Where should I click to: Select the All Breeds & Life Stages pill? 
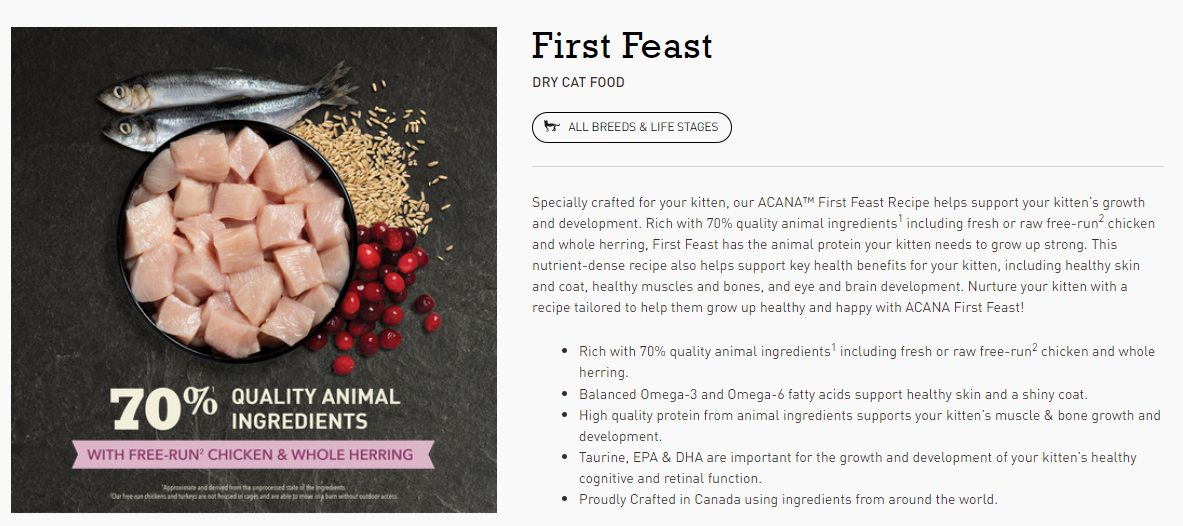[x=631, y=128]
